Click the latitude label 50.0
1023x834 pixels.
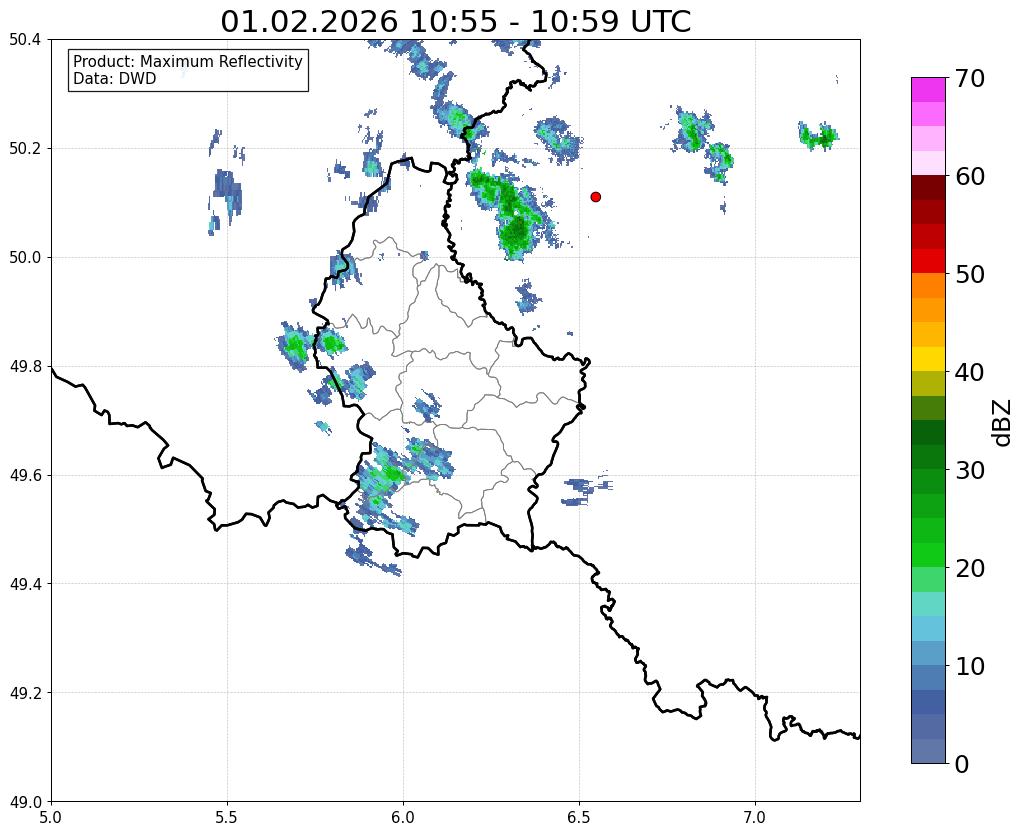click(25, 258)
